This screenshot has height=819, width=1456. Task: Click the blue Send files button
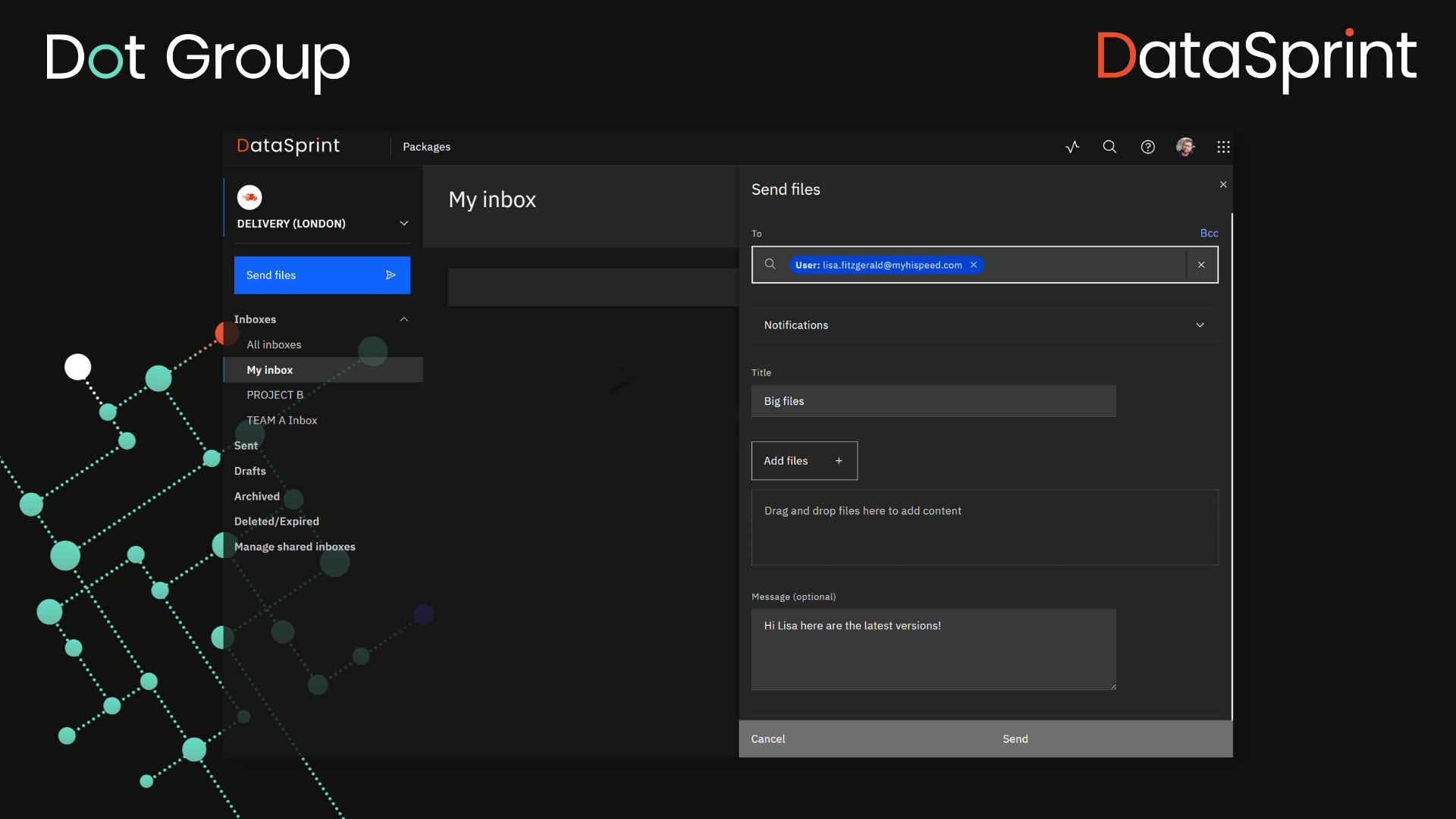322,275
